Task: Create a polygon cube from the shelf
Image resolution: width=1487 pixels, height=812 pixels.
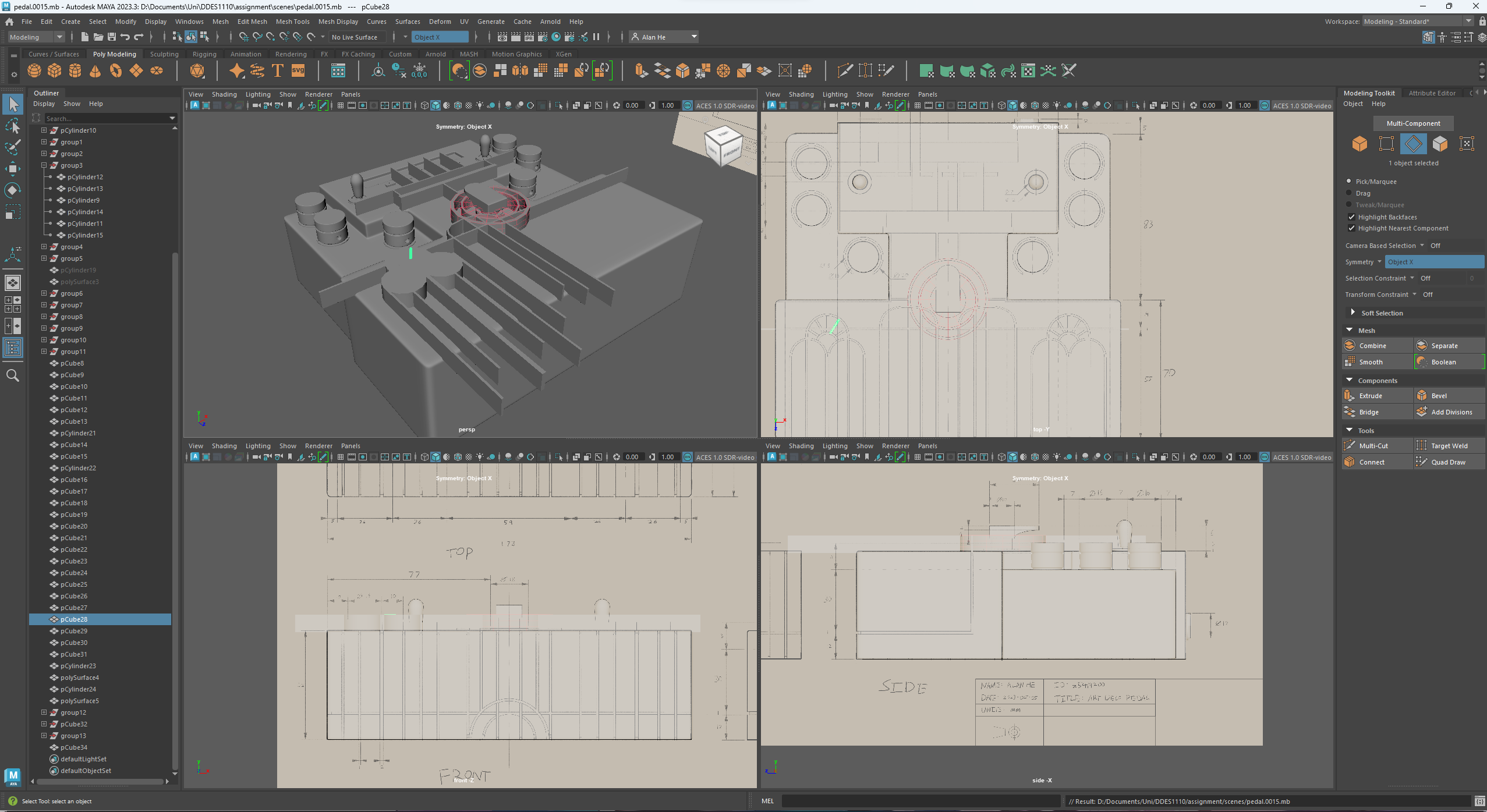Action: click(x=55, y=70)
